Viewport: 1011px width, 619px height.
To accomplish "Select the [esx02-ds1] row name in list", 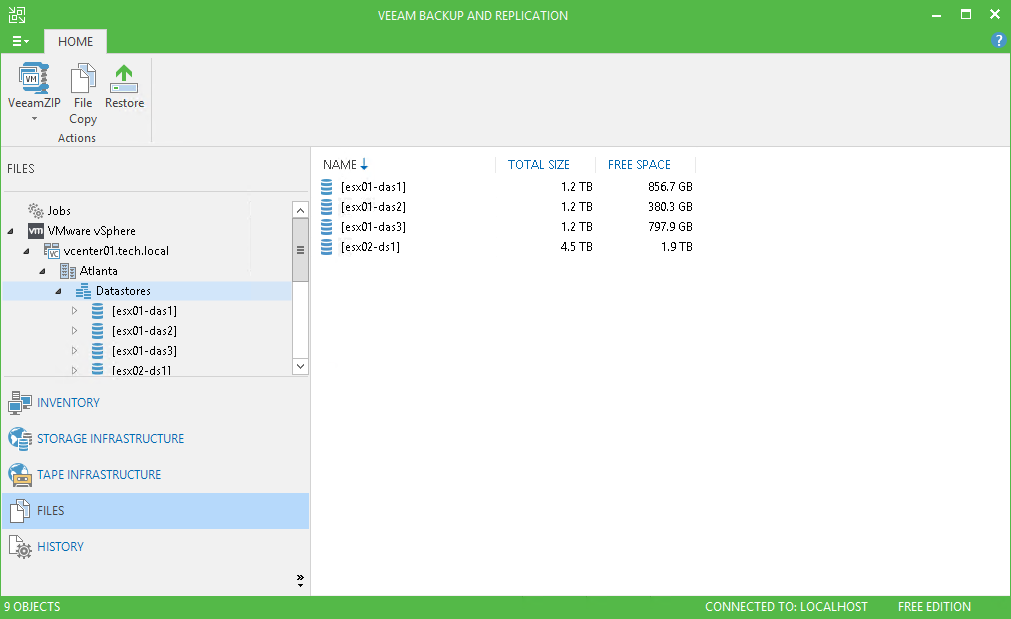I will click(x=370, y=247).
